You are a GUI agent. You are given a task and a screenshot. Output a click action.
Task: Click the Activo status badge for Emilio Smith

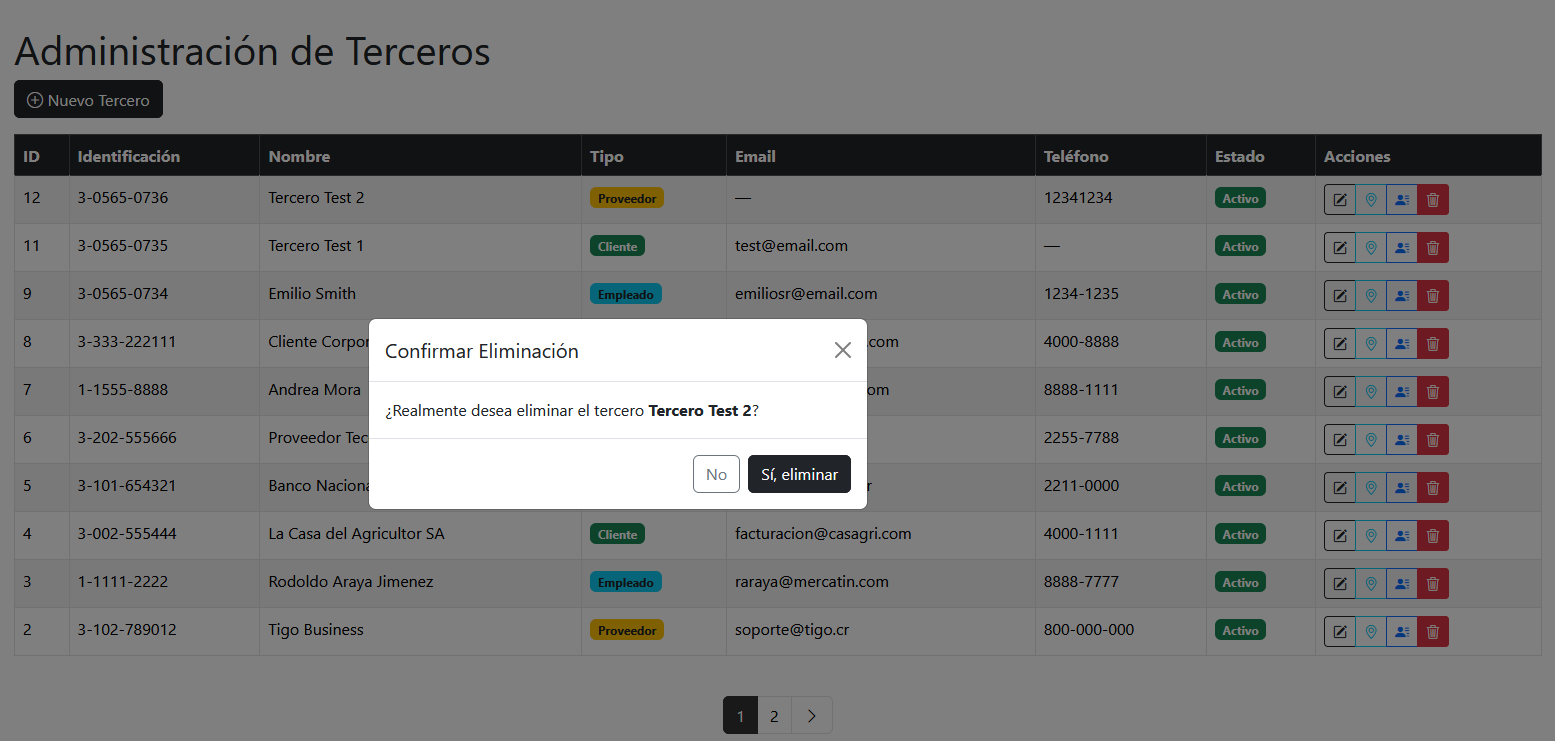(x=1240, y=294)
